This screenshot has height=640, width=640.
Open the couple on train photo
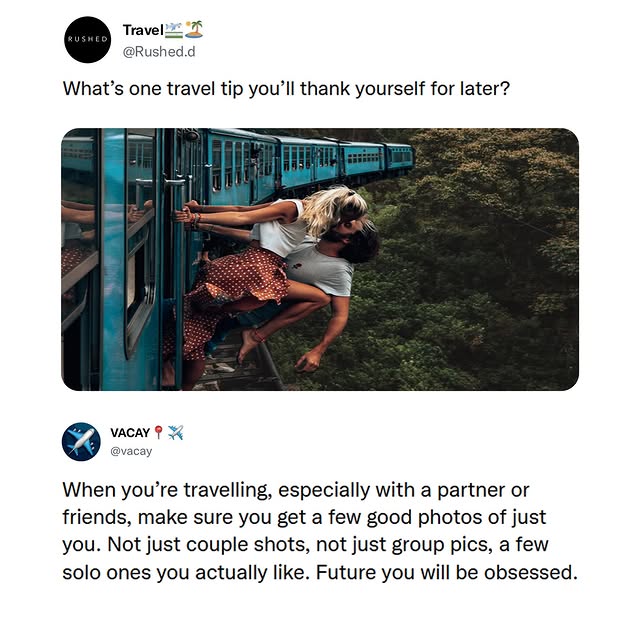[320, 259]
